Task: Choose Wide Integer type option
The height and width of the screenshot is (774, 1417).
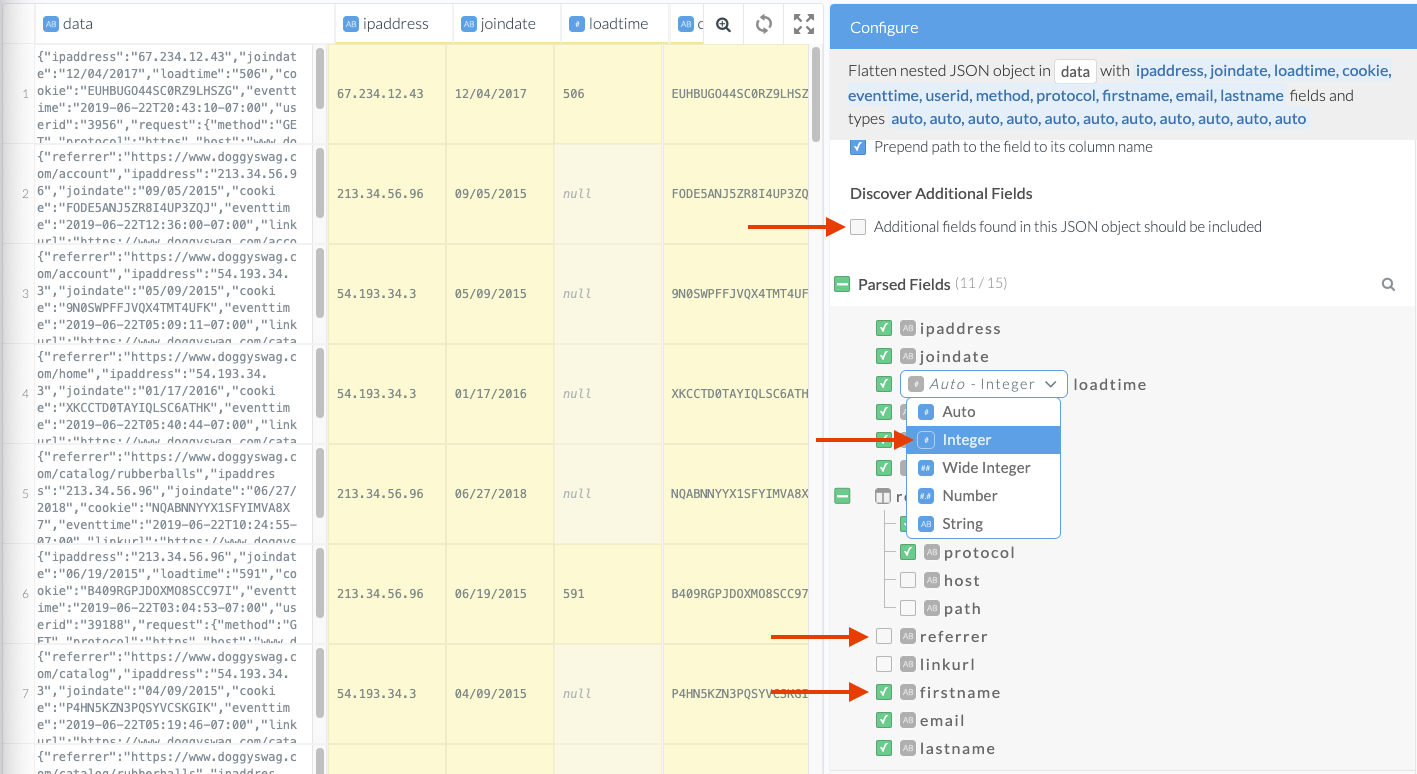Action: tap(985, 468)
